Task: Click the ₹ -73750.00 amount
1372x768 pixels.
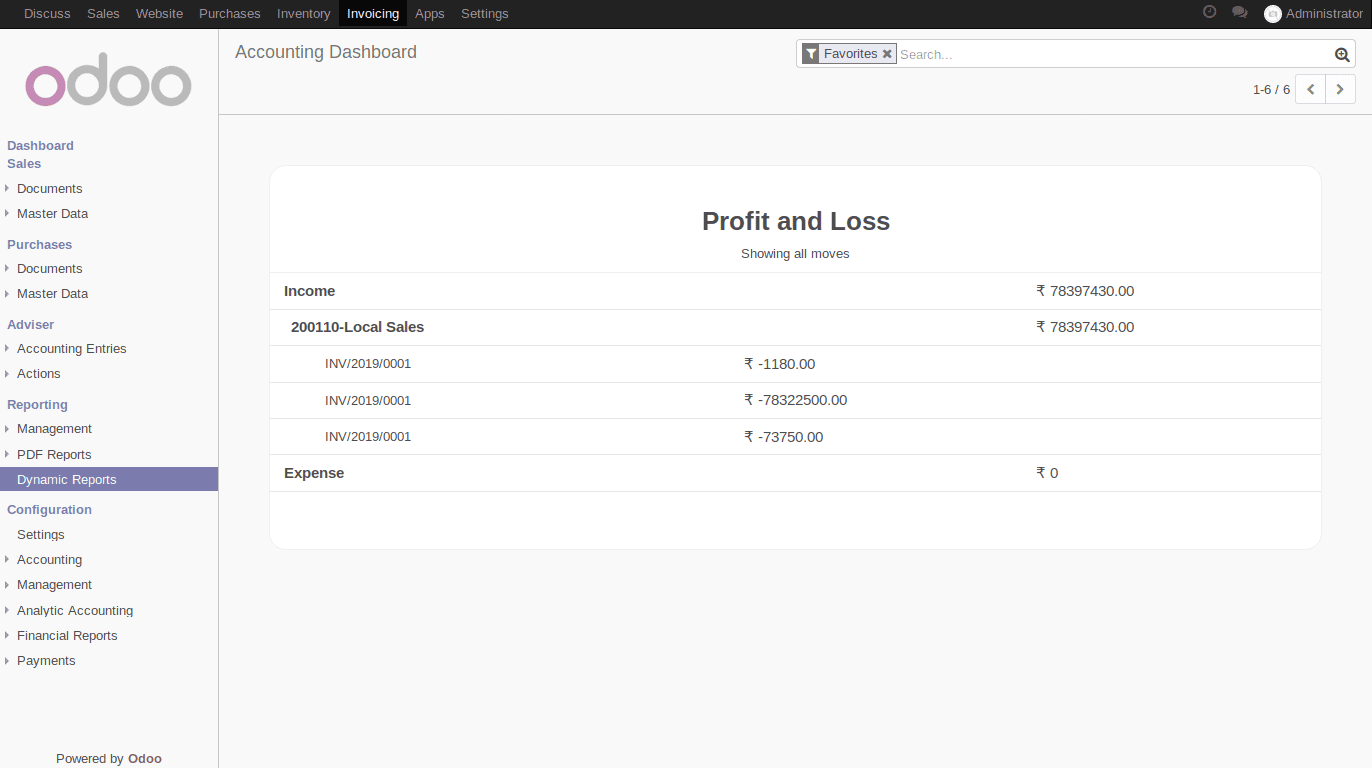Action: (784, 437)
